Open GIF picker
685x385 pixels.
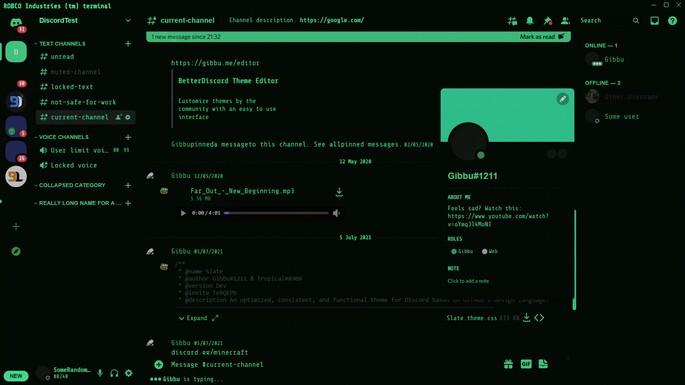click(526, 364)
